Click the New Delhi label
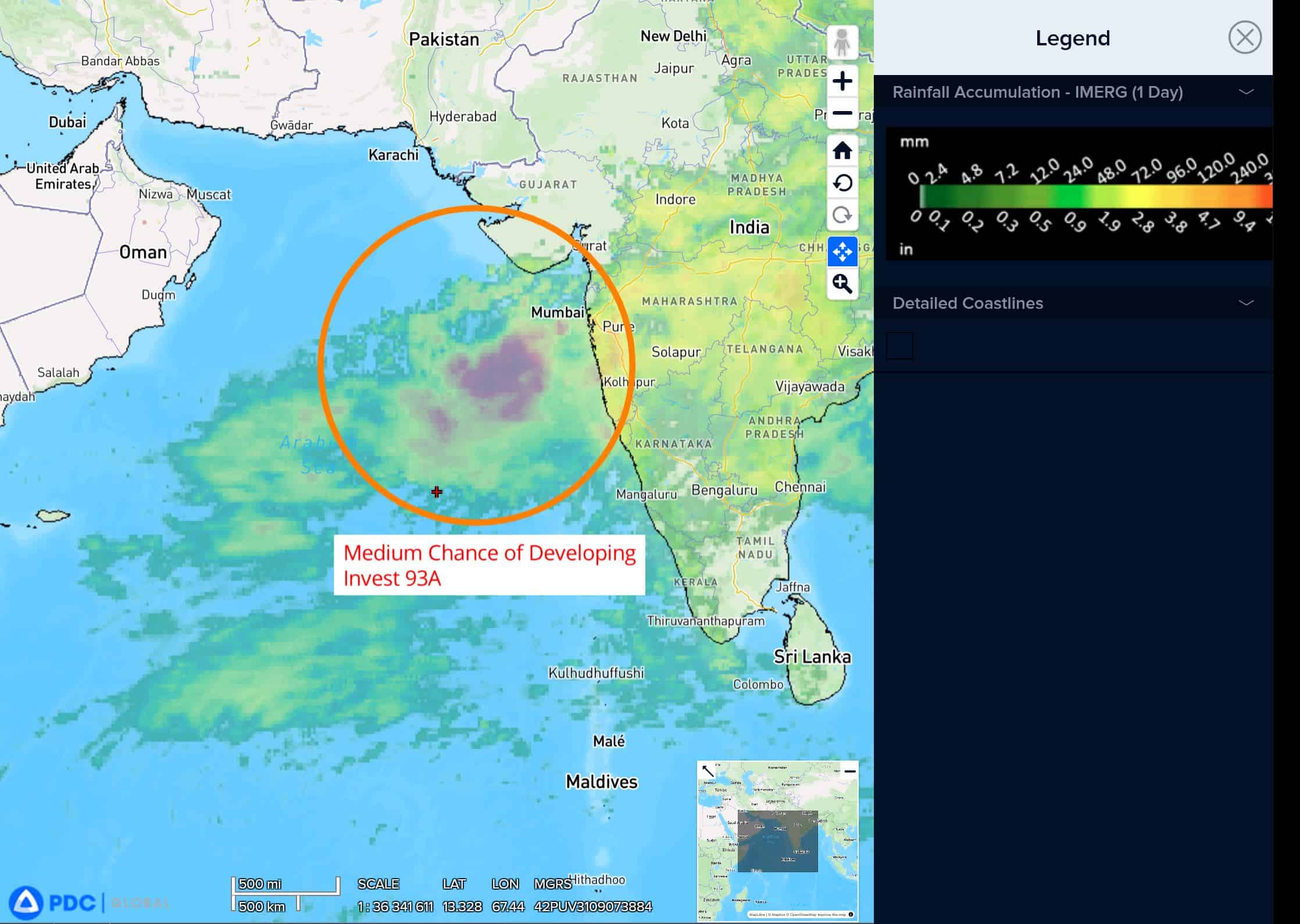The image size is (1300, 924). pos(673,36)
